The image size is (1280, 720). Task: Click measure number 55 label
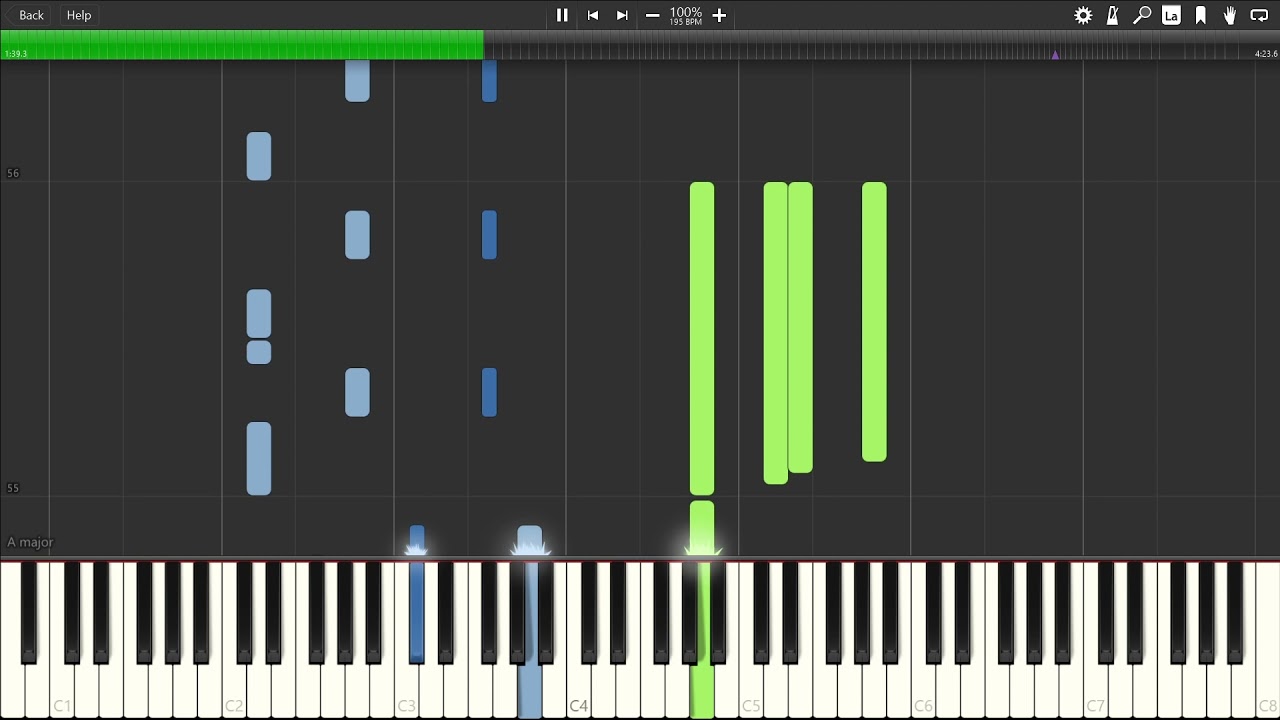[x=13, y=488]
